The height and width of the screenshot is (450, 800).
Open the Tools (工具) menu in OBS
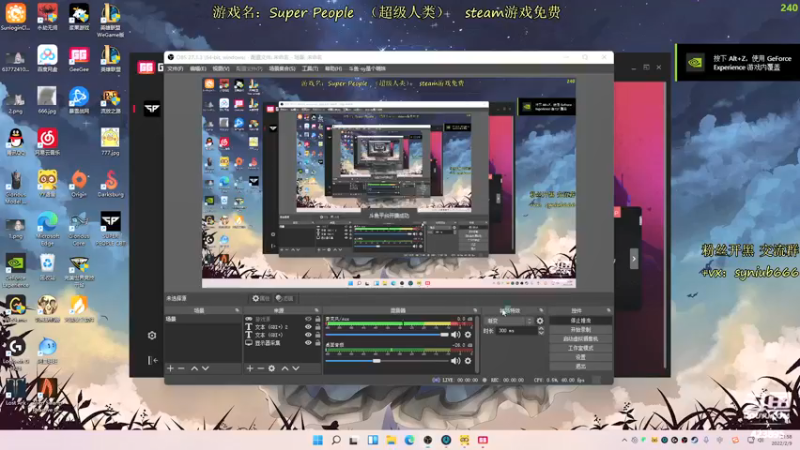click(x=310, y=68)
